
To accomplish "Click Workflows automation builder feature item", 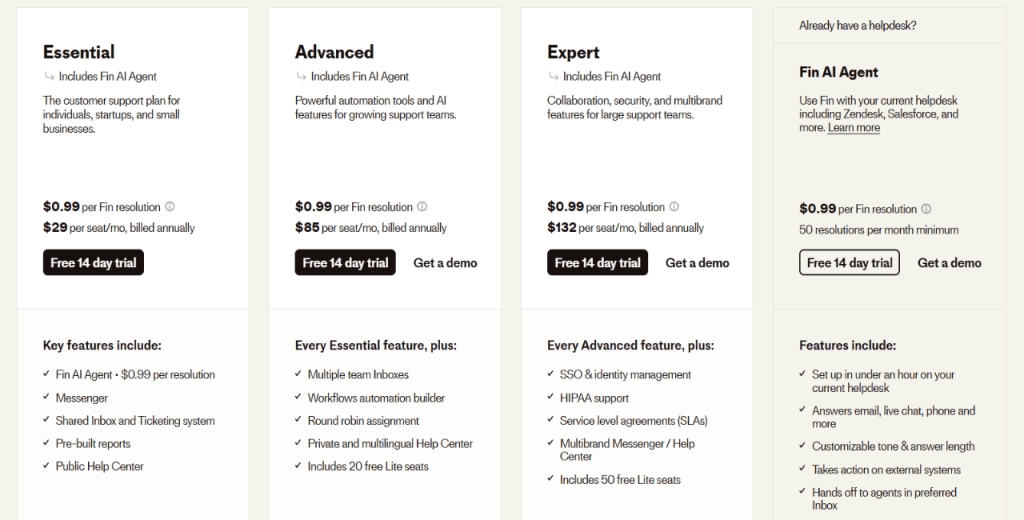I will coord(376,398).
